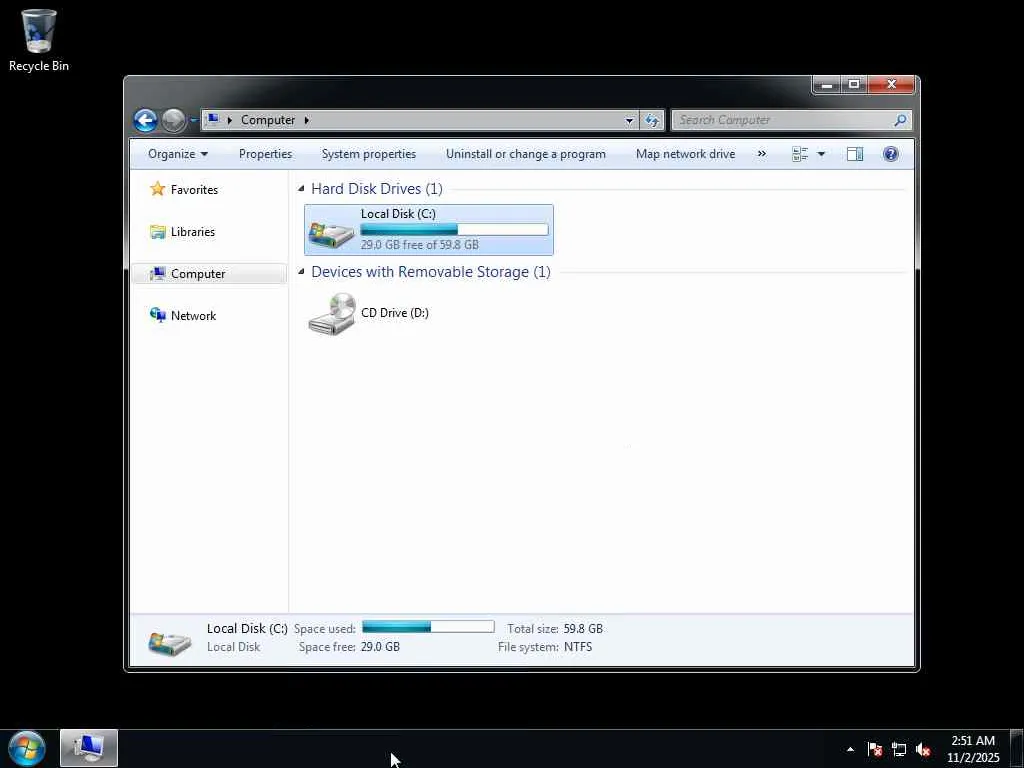Open the view options dropdown arrow

coord(821,154)
